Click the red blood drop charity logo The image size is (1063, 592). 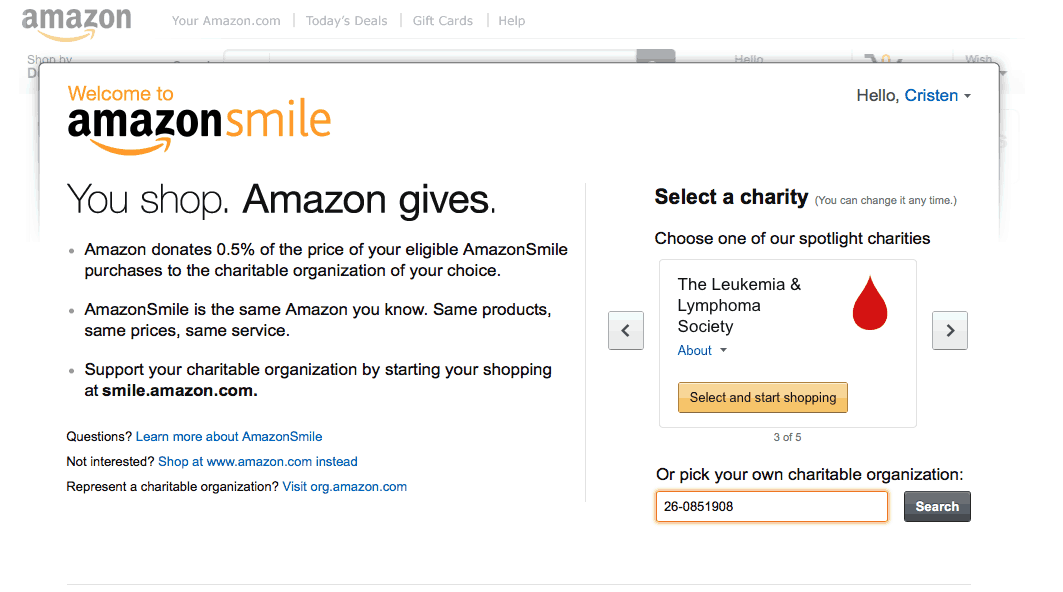870,302
